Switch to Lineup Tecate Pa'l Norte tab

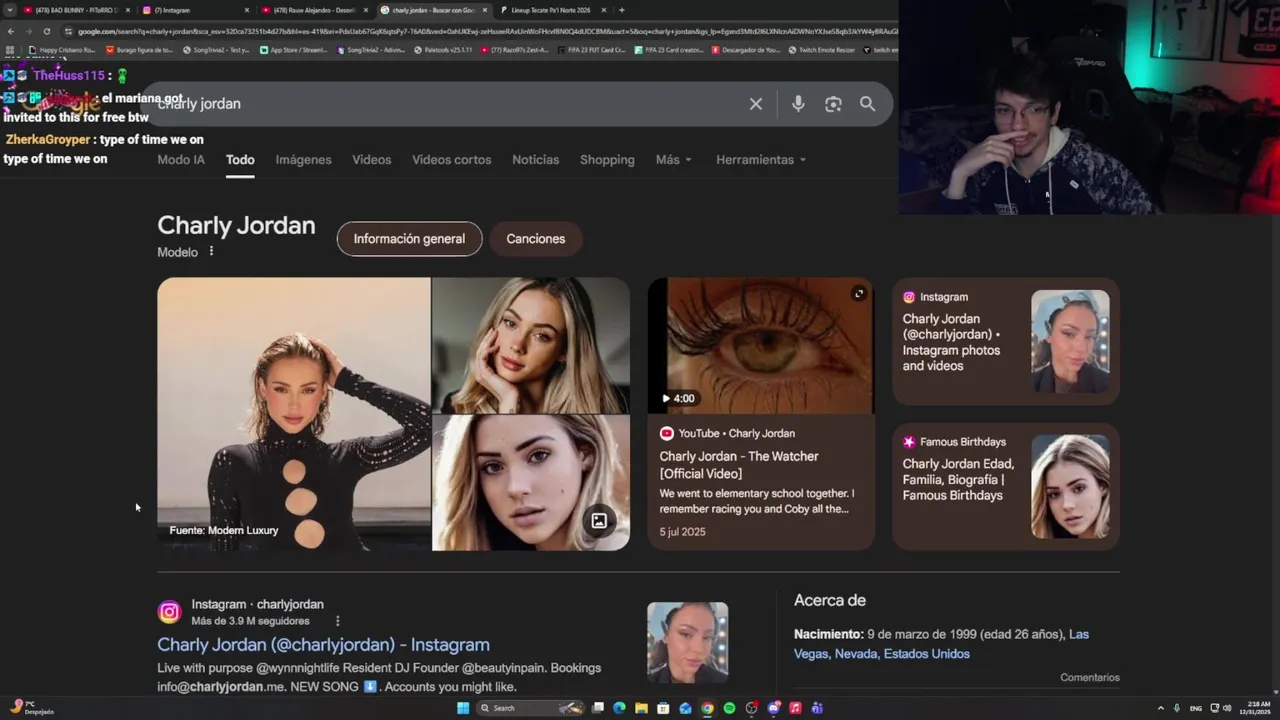click(x=553, y=10)
